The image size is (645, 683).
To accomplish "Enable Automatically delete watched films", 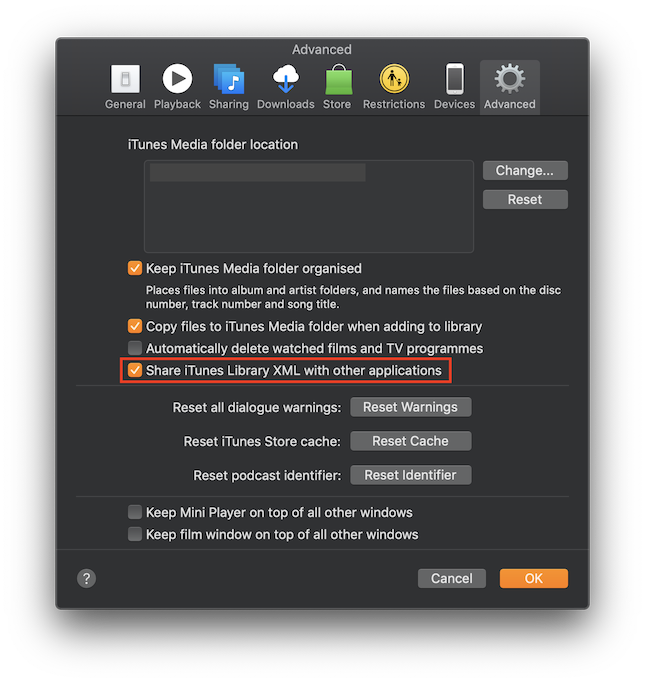I will [135, 348].
